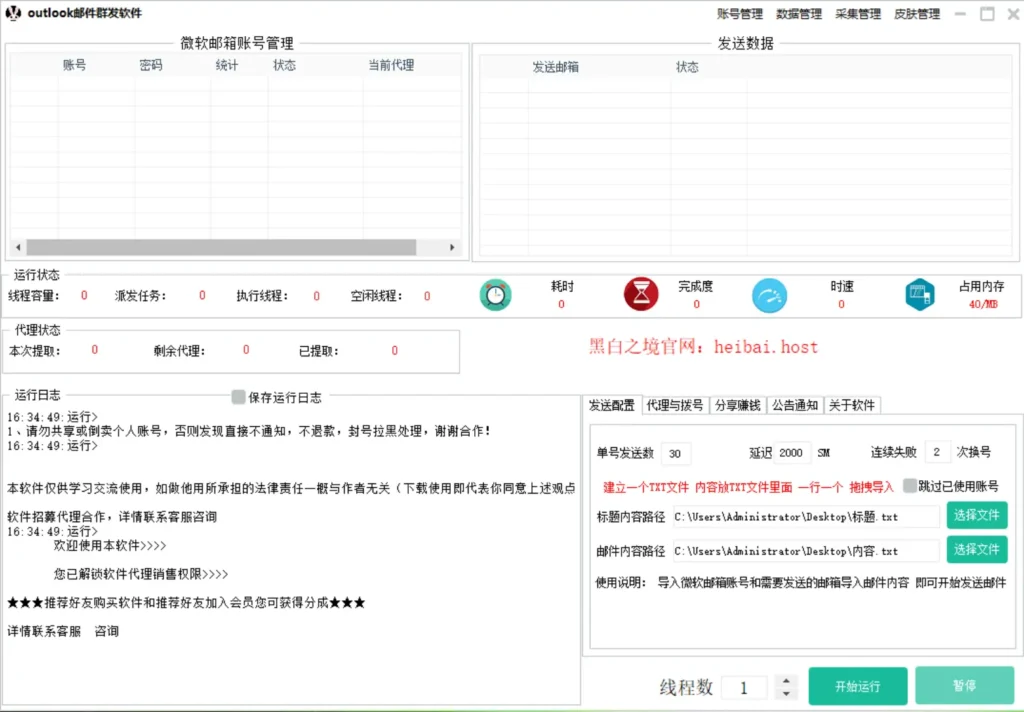Switch to the 代理与拨号 tab
1024x712 pixels.
[x=675, y=405]
